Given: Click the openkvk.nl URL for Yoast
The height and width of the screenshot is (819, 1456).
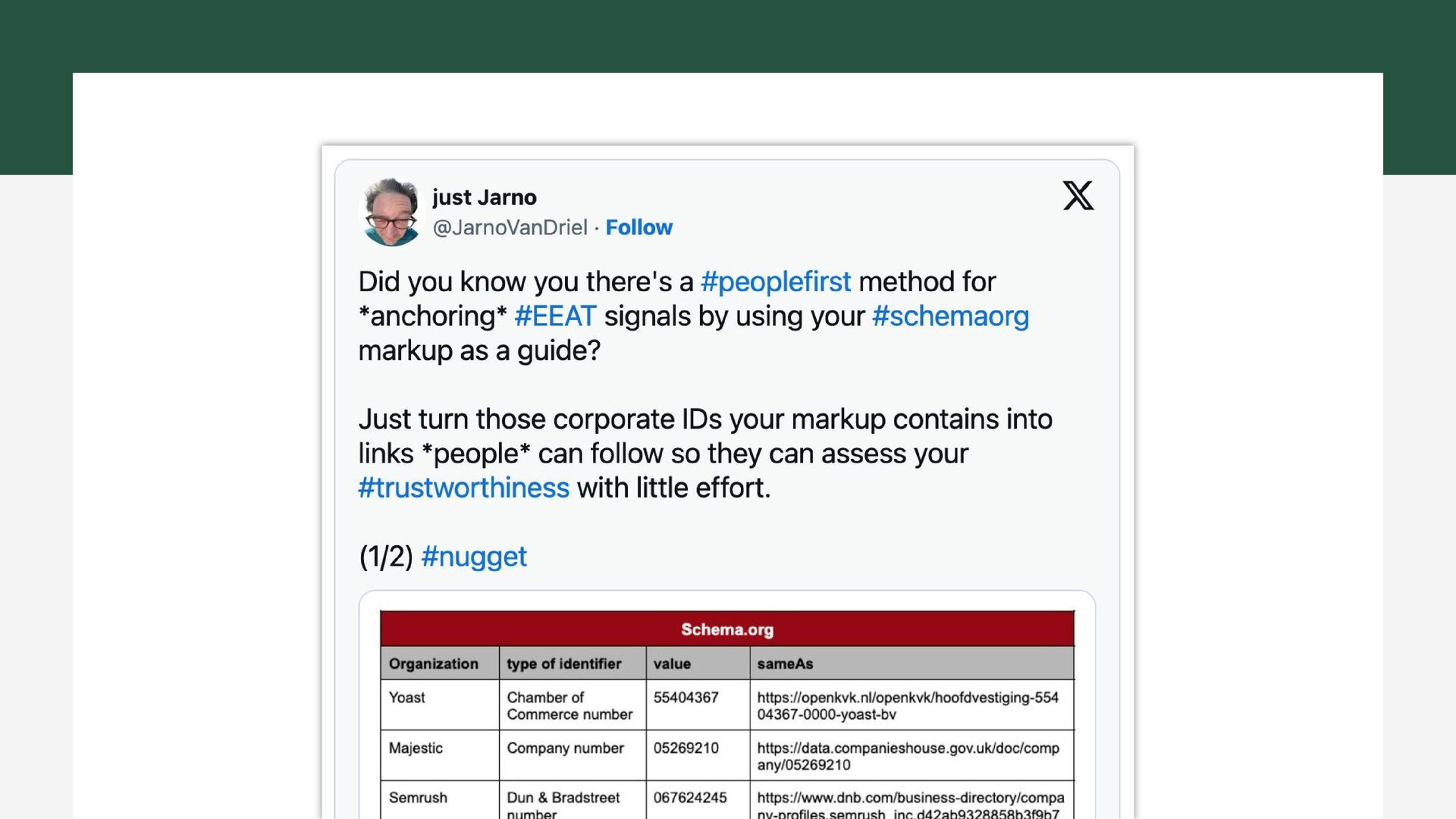Looking at the screenshot, I should point(907,706).
